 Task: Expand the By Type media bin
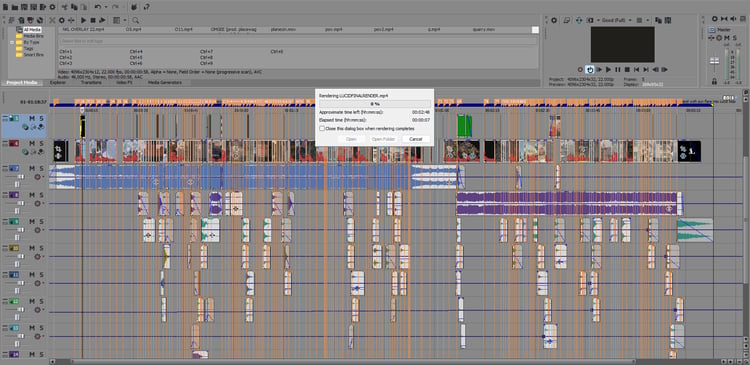coord(12,42)
